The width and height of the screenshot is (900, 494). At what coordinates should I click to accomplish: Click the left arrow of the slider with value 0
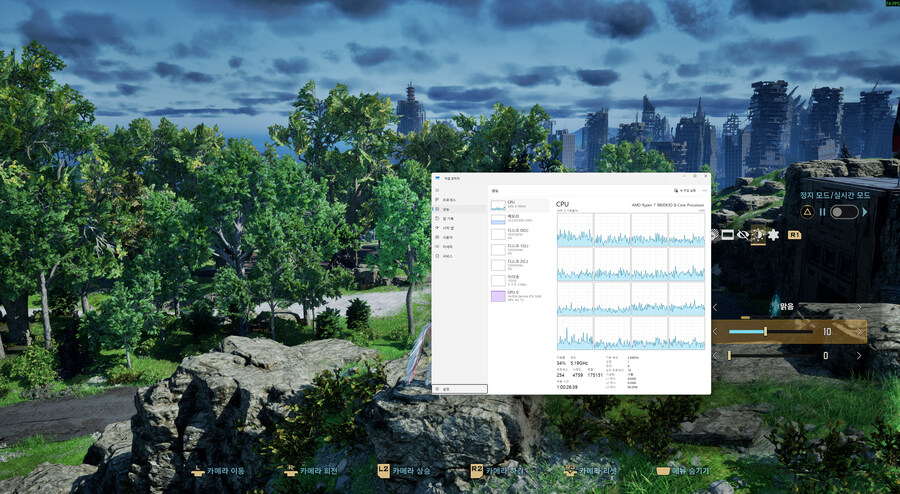pos(715,355)
